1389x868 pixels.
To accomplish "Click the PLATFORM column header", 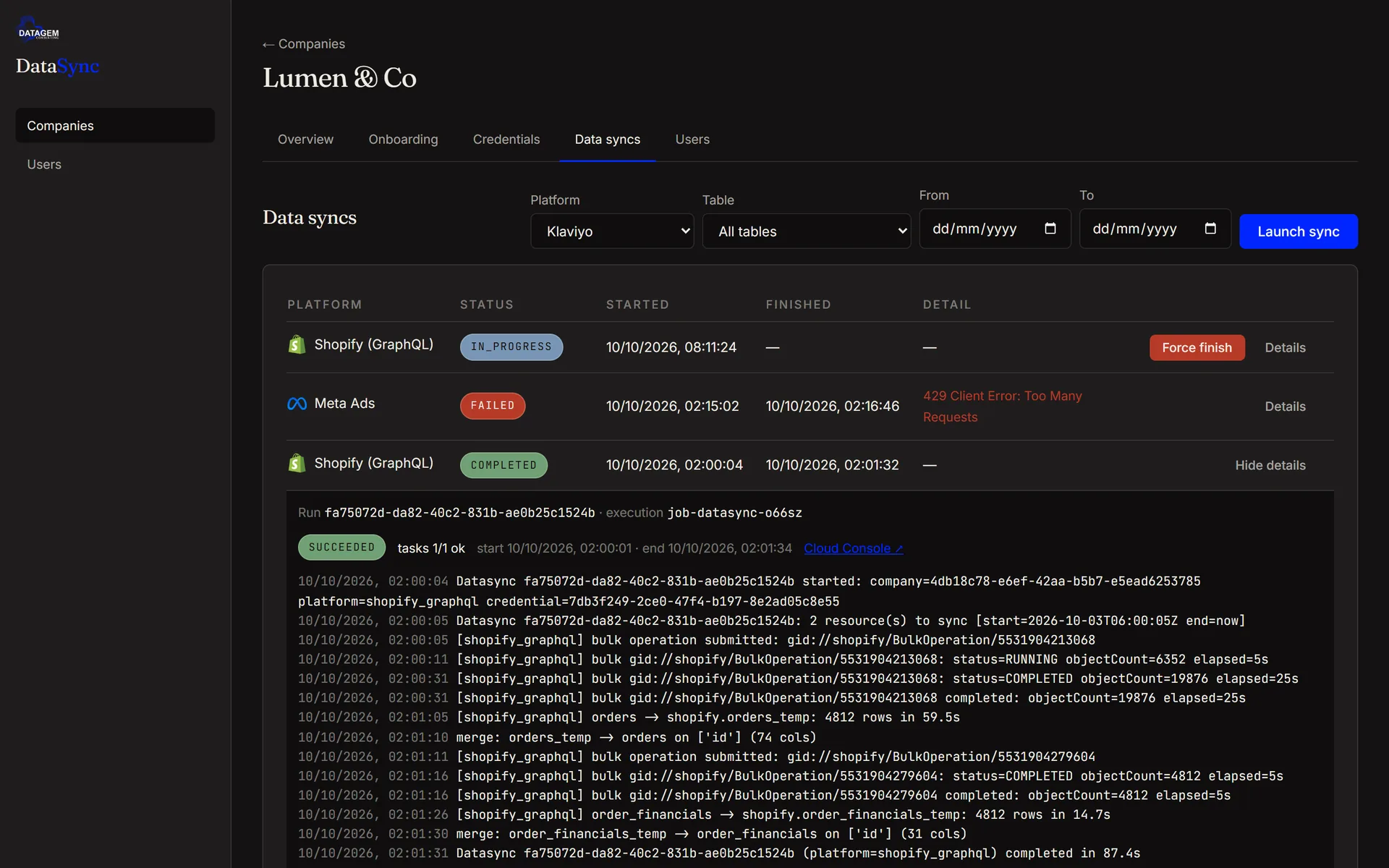I will [325, 305].
